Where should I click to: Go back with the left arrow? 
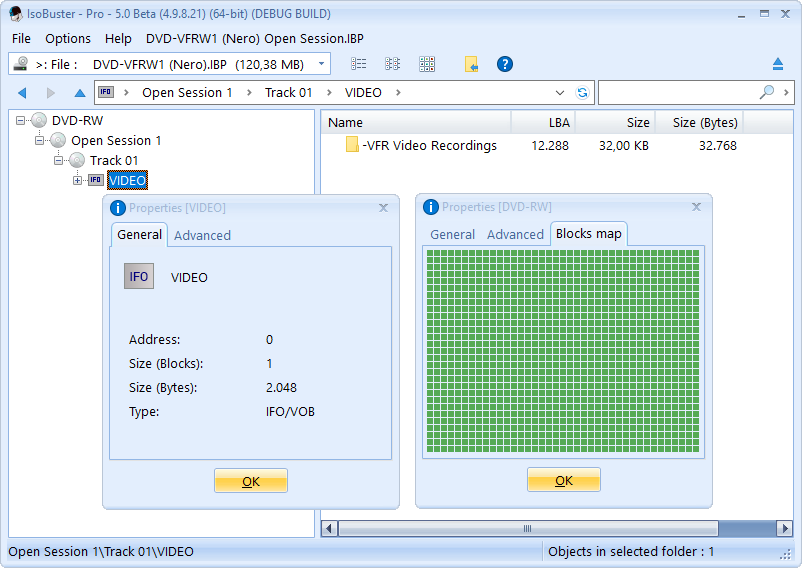click(21, 93)
